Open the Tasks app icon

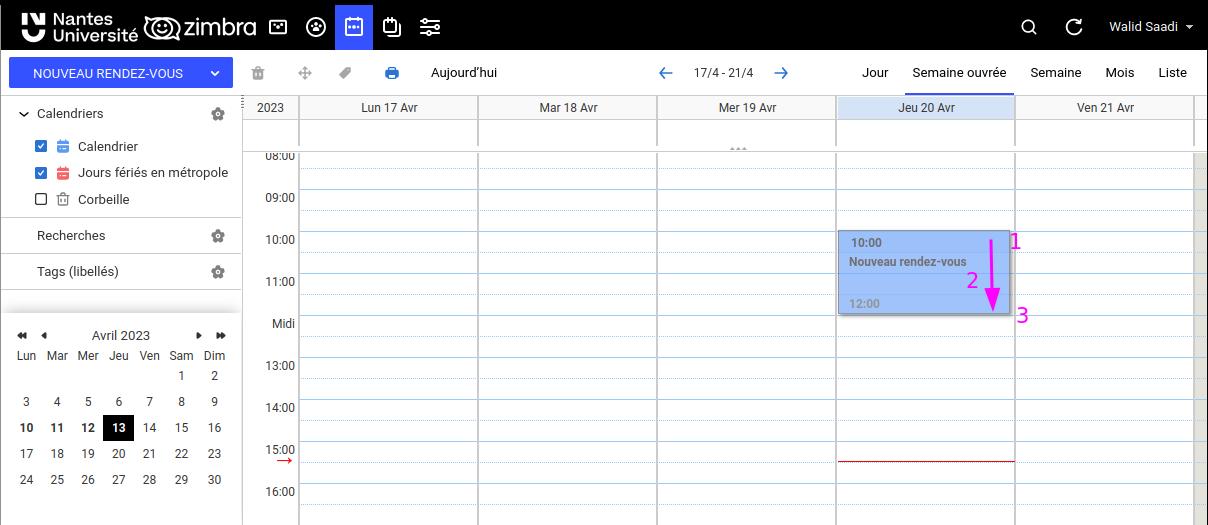[392, 27]
